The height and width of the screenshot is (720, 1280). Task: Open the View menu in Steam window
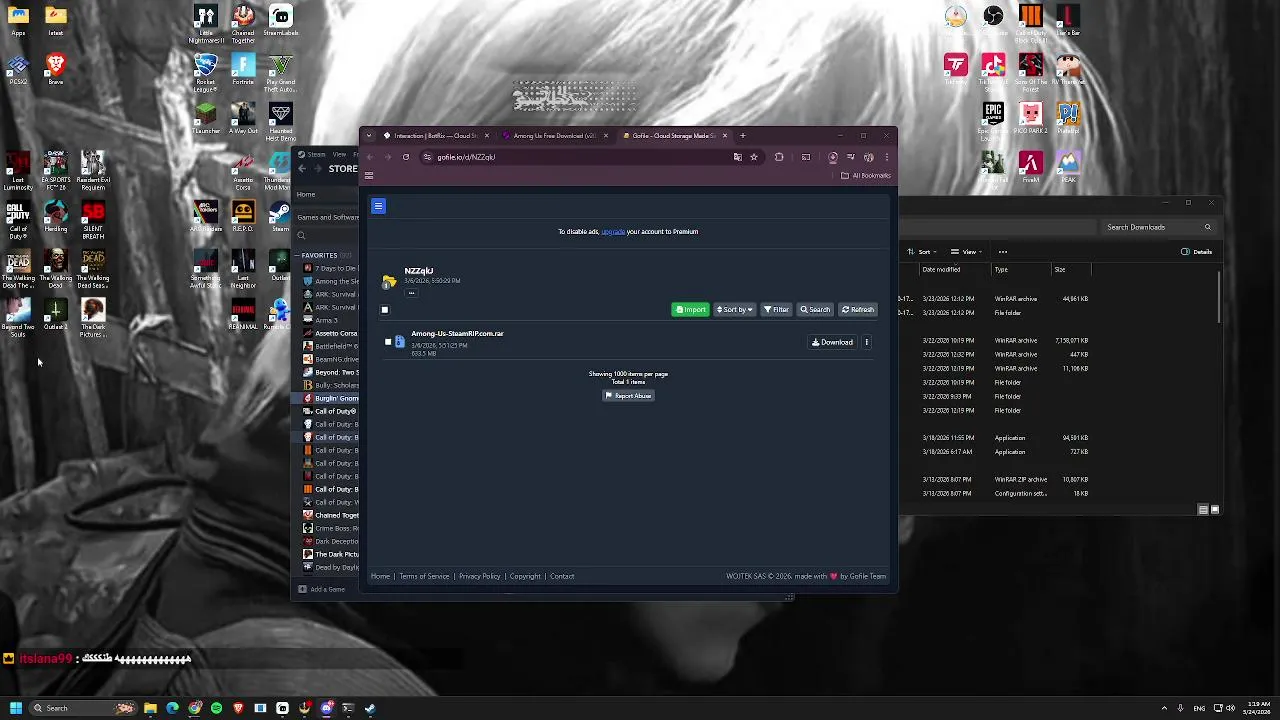click(x=339, y=154)
